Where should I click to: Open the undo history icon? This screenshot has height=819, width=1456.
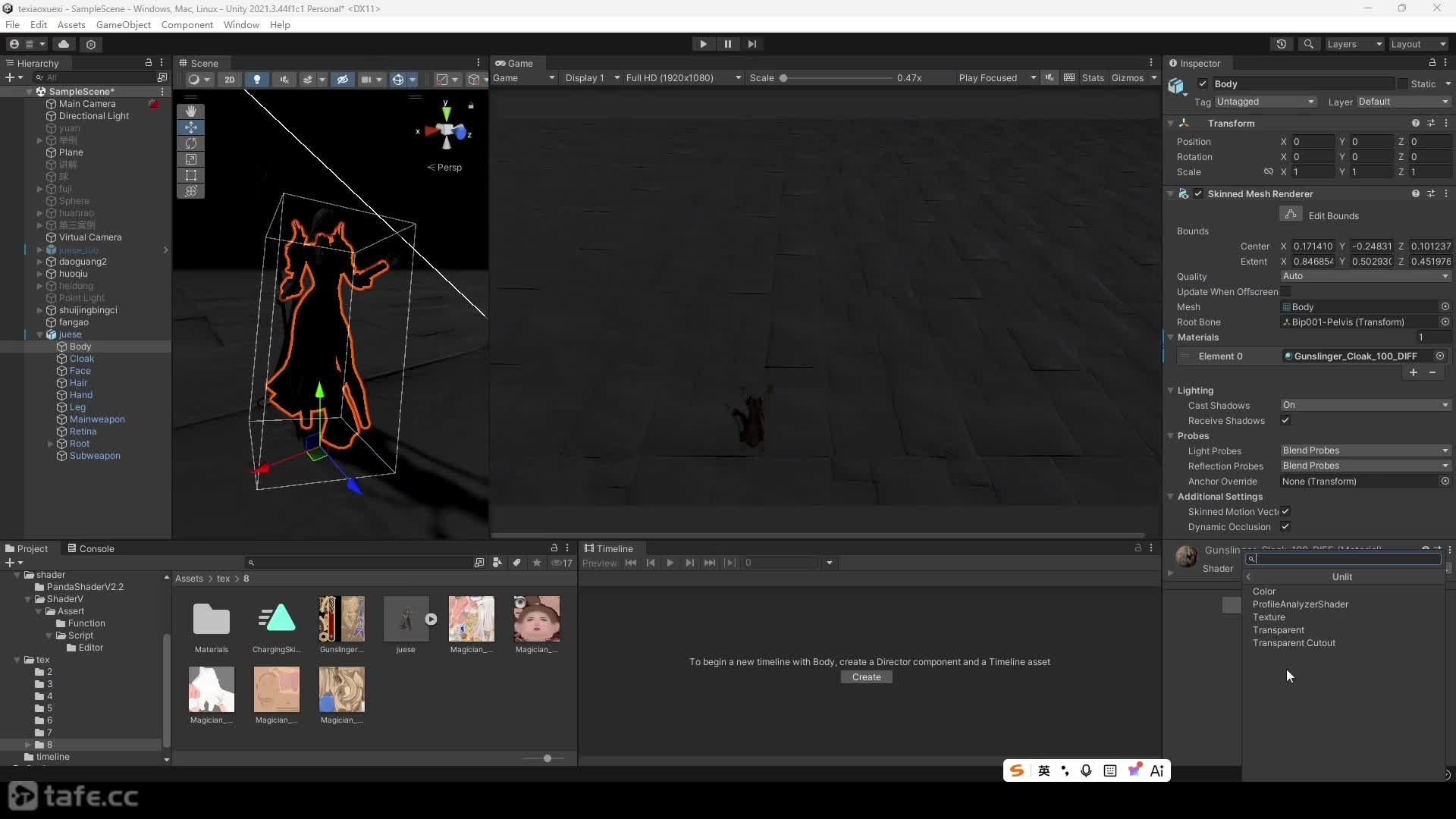point(1281,44)
